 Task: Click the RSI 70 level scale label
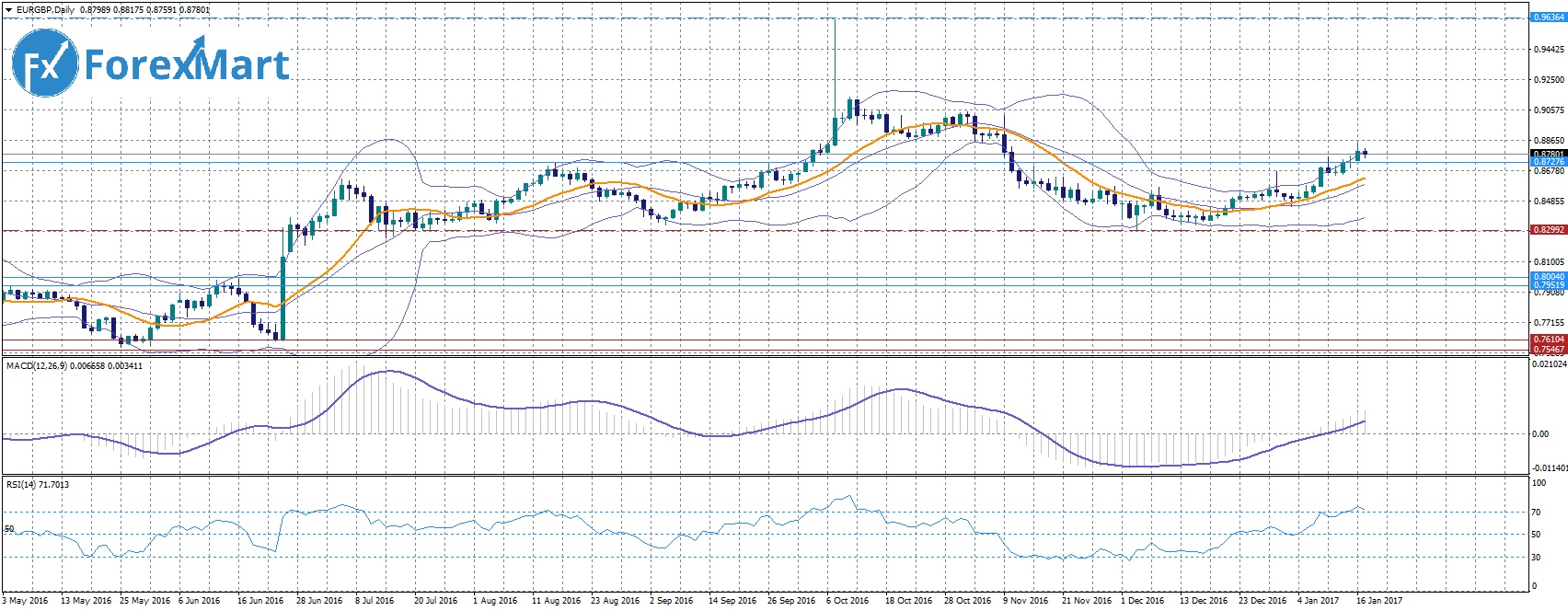tap(1536, 512)
